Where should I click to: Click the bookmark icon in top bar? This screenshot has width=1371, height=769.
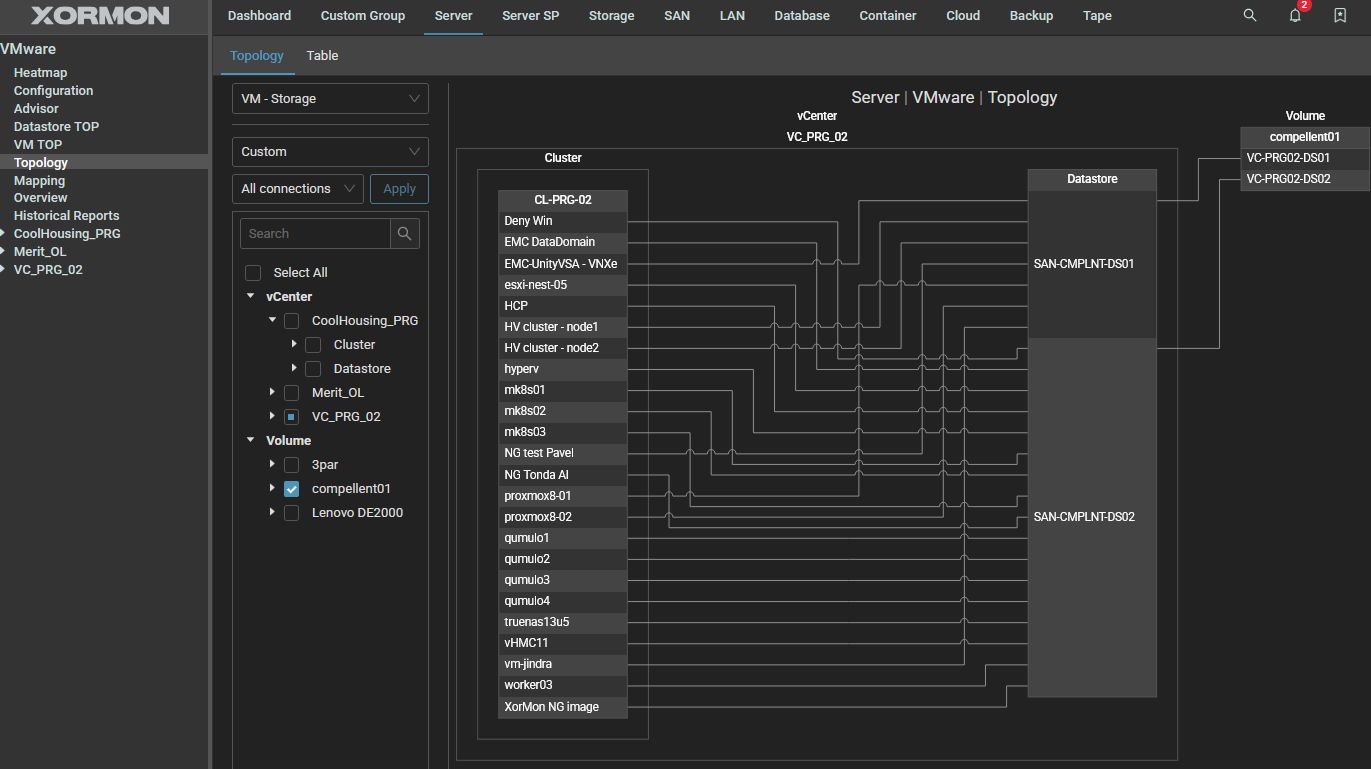click(1340, 16)
